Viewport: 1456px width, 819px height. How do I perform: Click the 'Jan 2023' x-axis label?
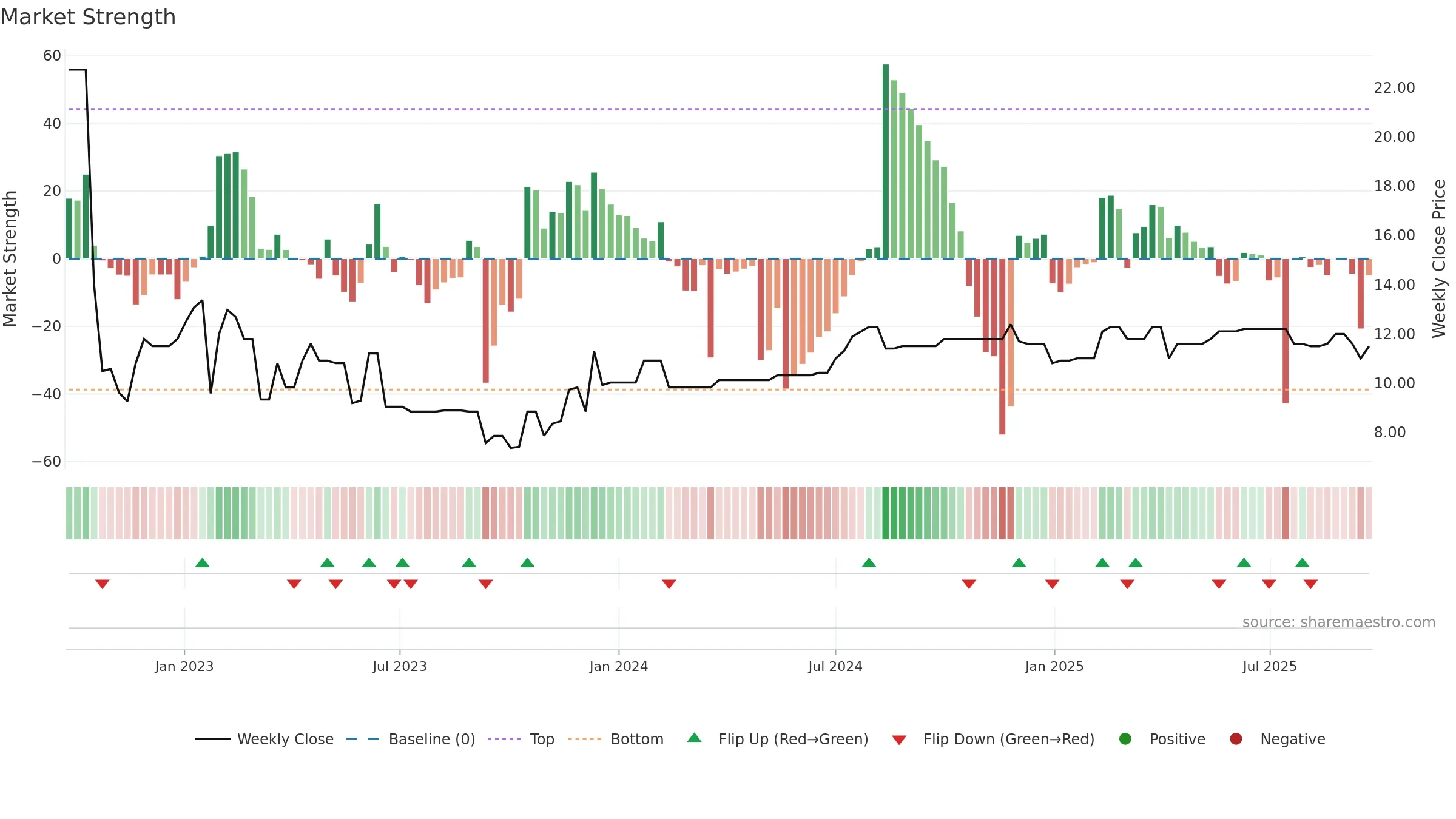point(184,666)
